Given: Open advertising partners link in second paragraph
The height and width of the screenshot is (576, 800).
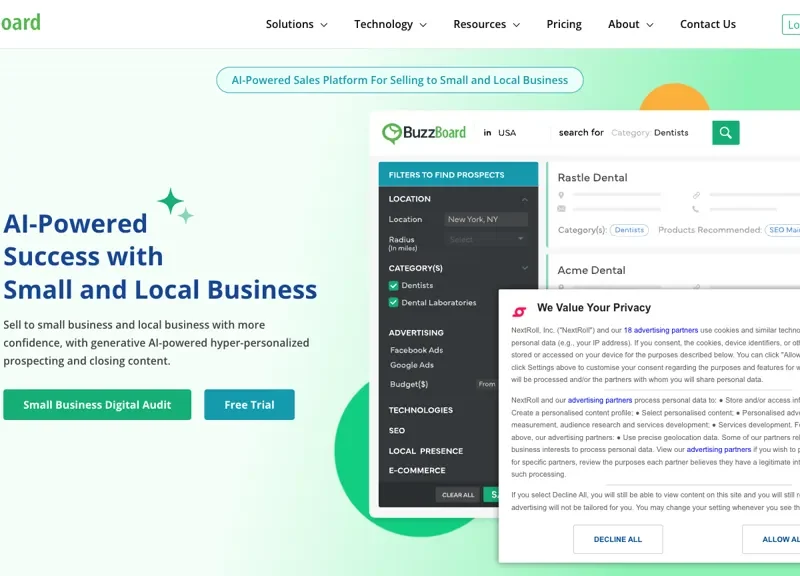Looking at the screenshot, I should [x=599, y=400].
